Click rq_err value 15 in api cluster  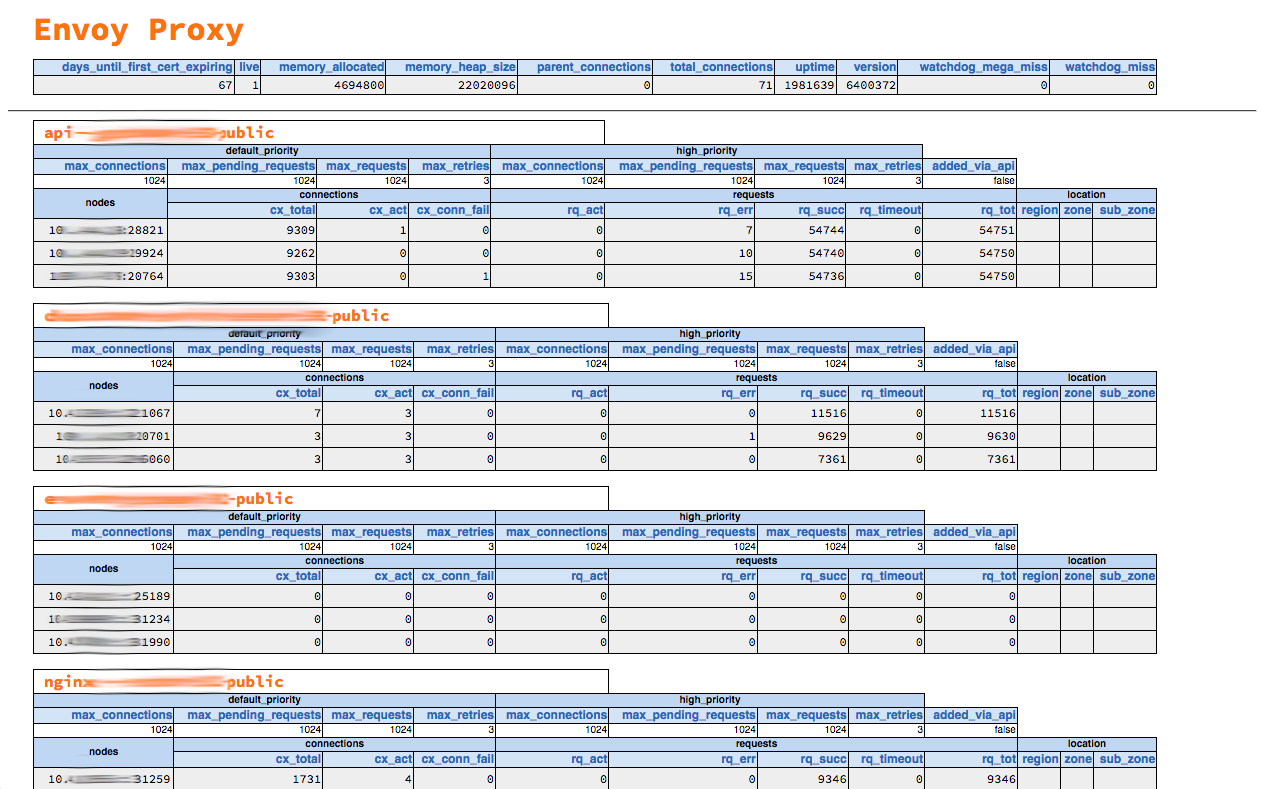(746, 276)
